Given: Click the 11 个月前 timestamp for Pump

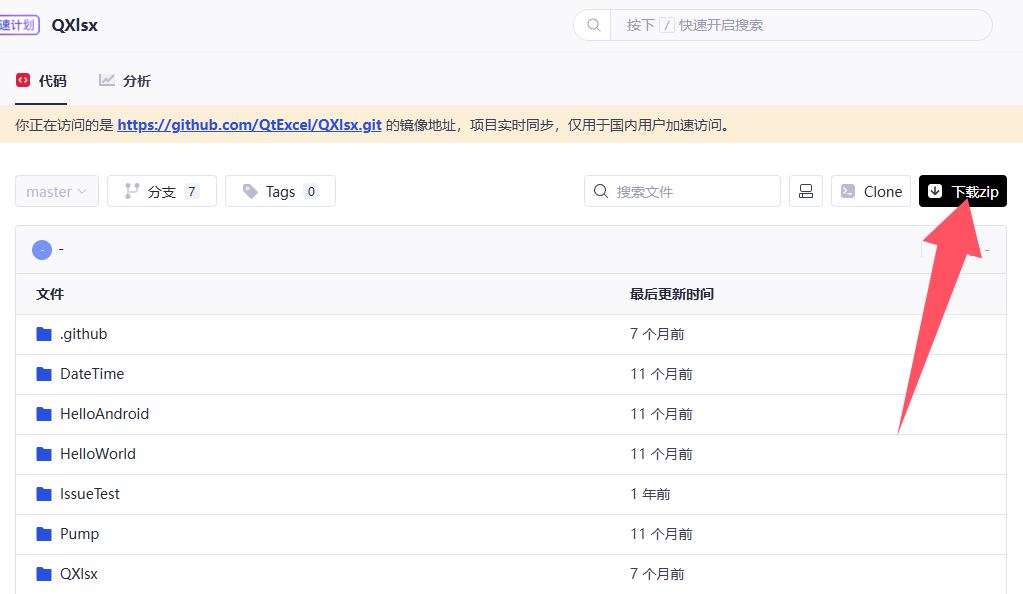Looking at the screenshot, I should (661, 534).
